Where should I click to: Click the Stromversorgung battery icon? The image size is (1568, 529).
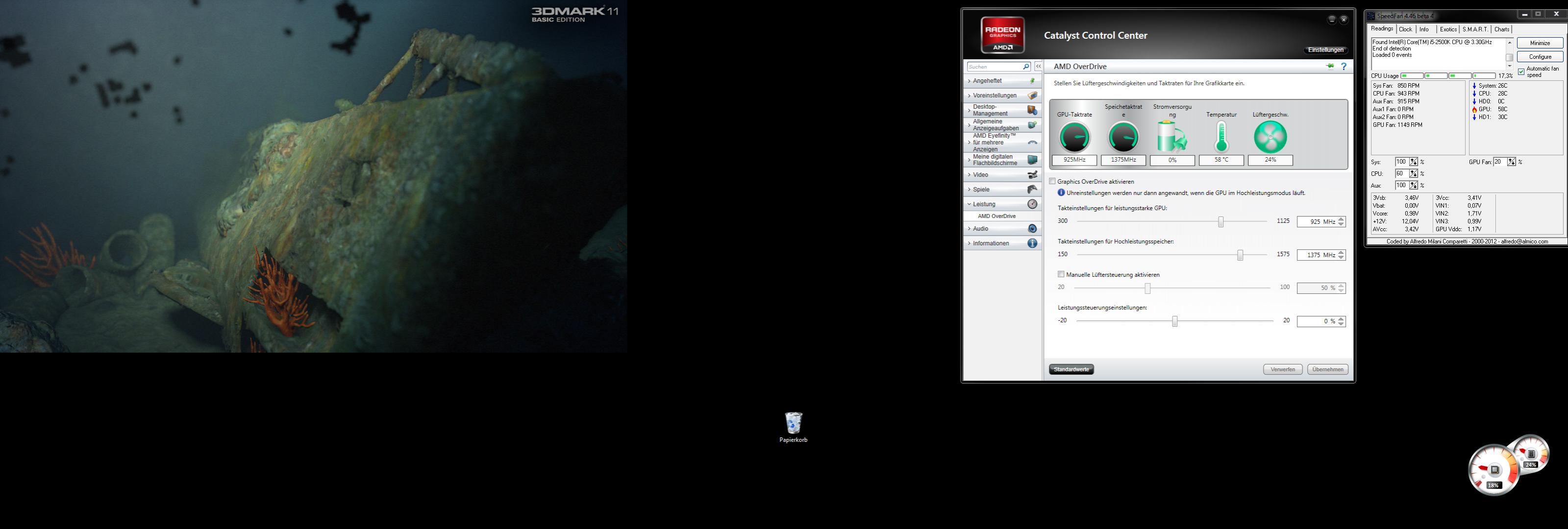coord(1172,137)
